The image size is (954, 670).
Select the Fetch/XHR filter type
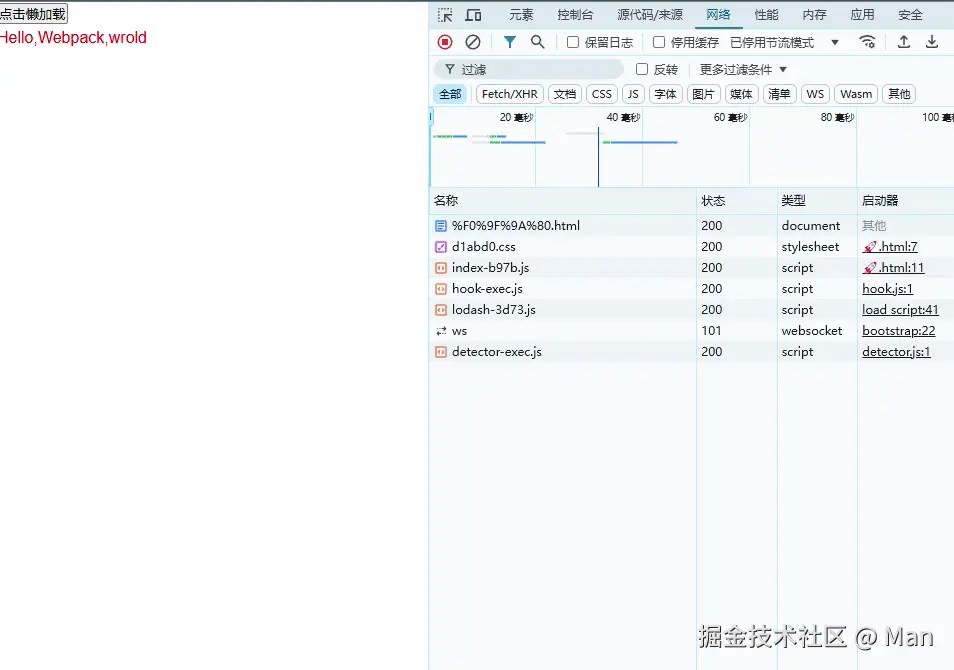point(510,94)
